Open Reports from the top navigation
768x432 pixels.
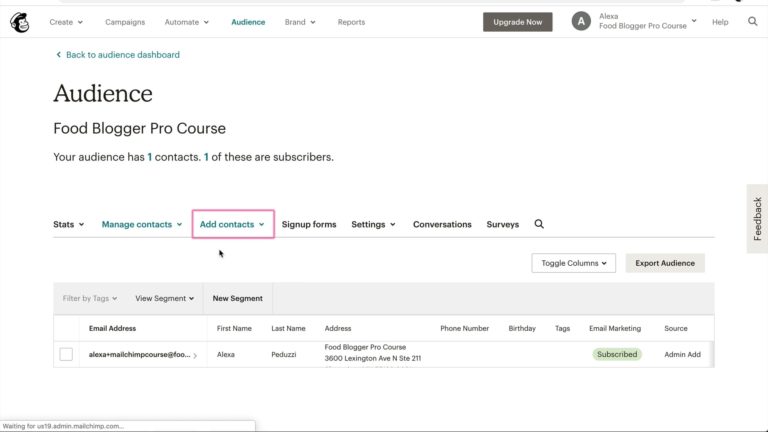tap(351, 22)
